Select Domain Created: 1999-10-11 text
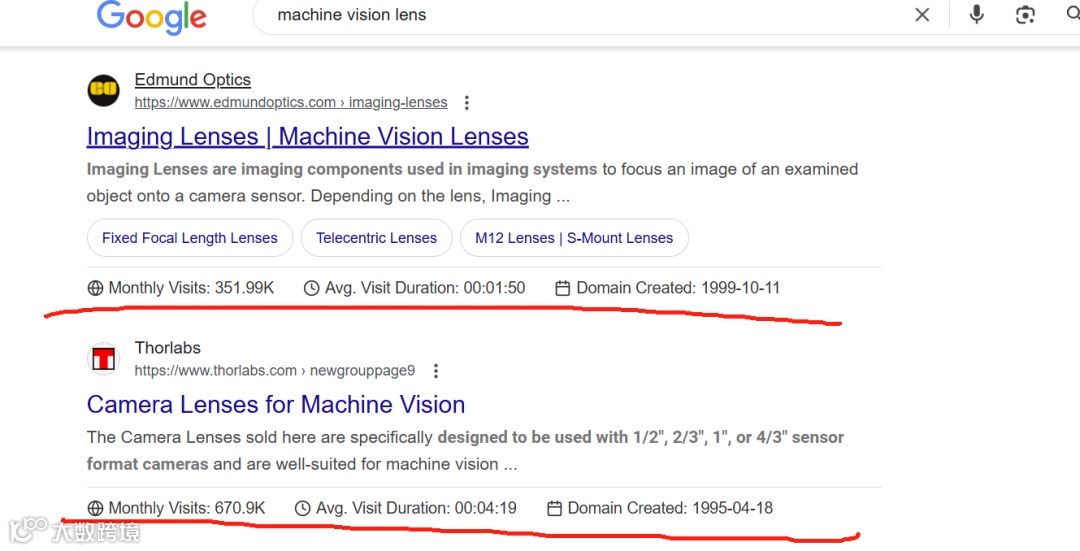 tap(678, 288)
